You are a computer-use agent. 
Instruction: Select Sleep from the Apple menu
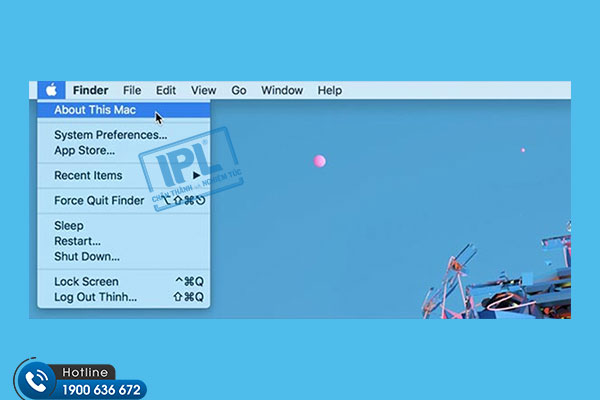tap(124, 225)
